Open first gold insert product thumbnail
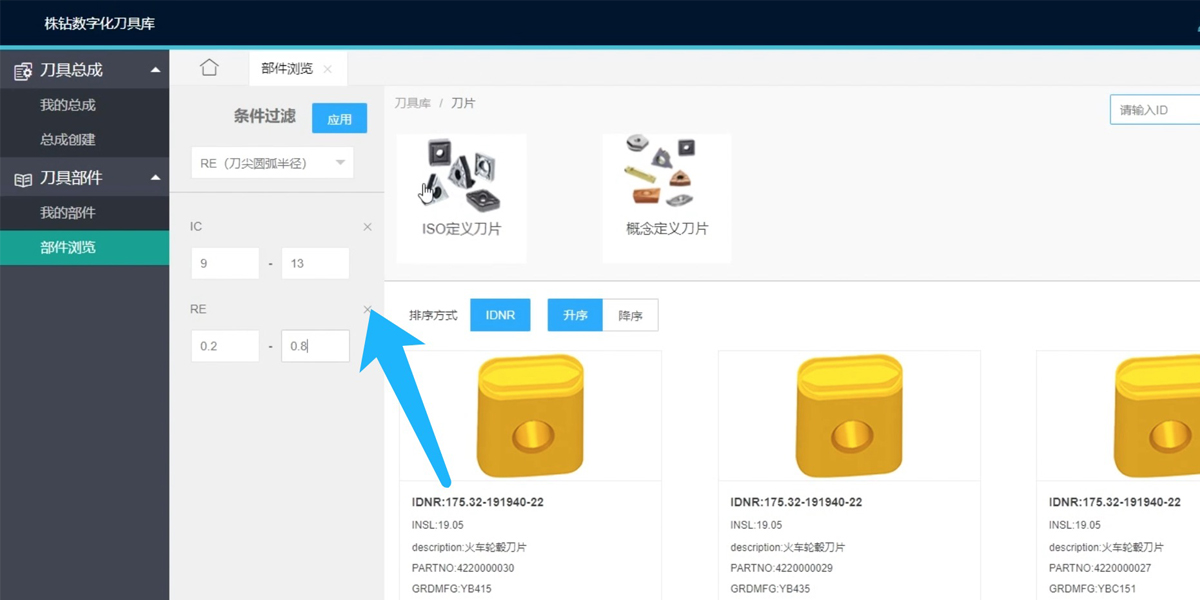Image resolution: width=1200 pixels, height=600 pixels. (x=529, y=416)
